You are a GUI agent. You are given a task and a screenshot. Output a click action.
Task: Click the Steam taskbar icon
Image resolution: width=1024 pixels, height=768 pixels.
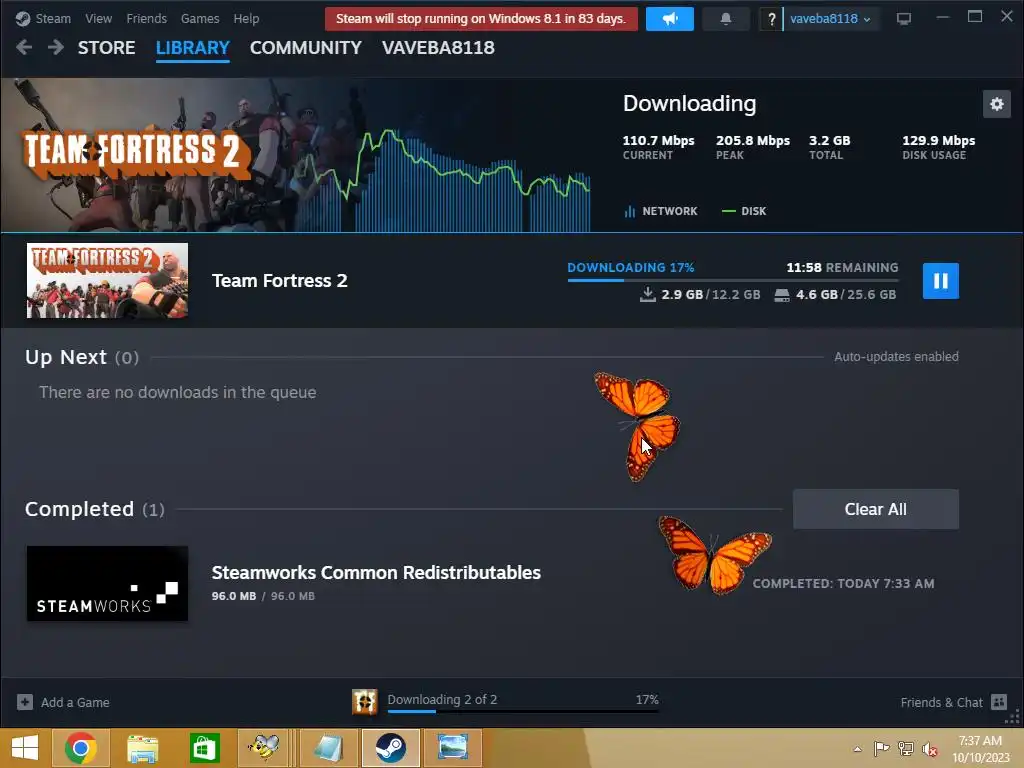391,748
